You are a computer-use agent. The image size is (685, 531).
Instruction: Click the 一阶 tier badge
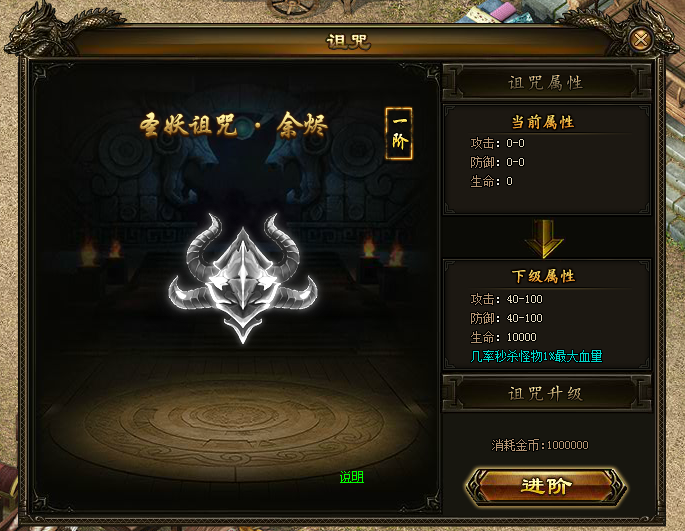399,133
